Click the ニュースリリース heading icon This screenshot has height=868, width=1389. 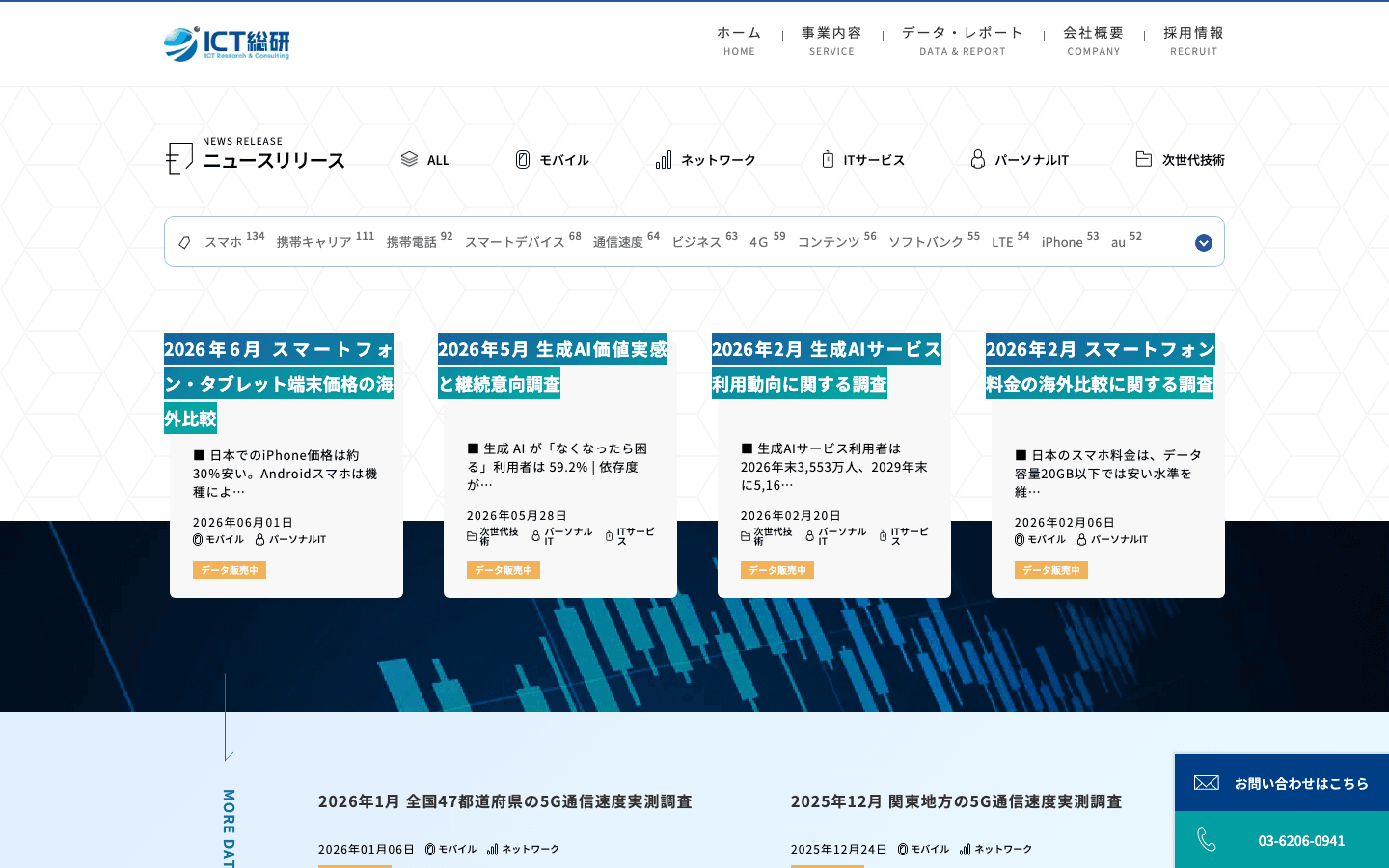179,158
